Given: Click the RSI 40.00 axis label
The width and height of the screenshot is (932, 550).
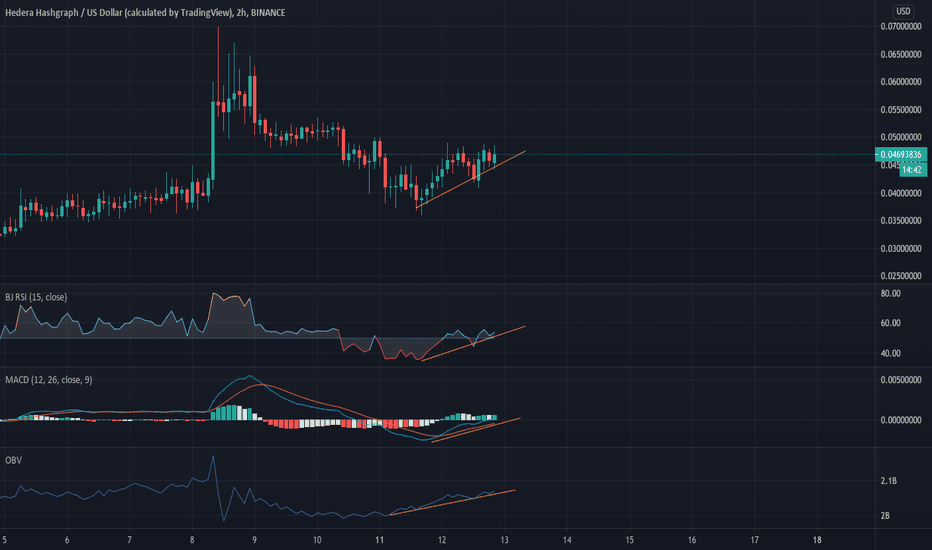Looking at the screenshot, I should pyautogui.click(x=890, y=354).
